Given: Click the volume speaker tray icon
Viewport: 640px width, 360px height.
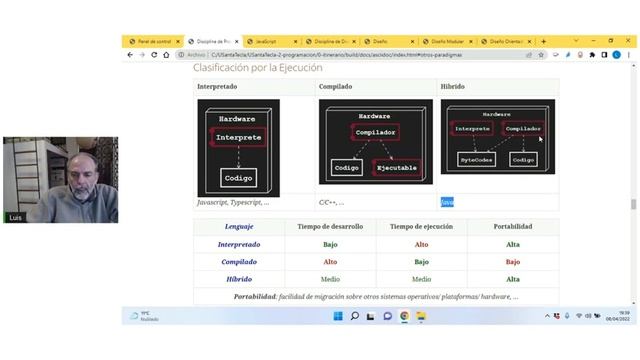Looking at the screenshot, I should point(588,316).
